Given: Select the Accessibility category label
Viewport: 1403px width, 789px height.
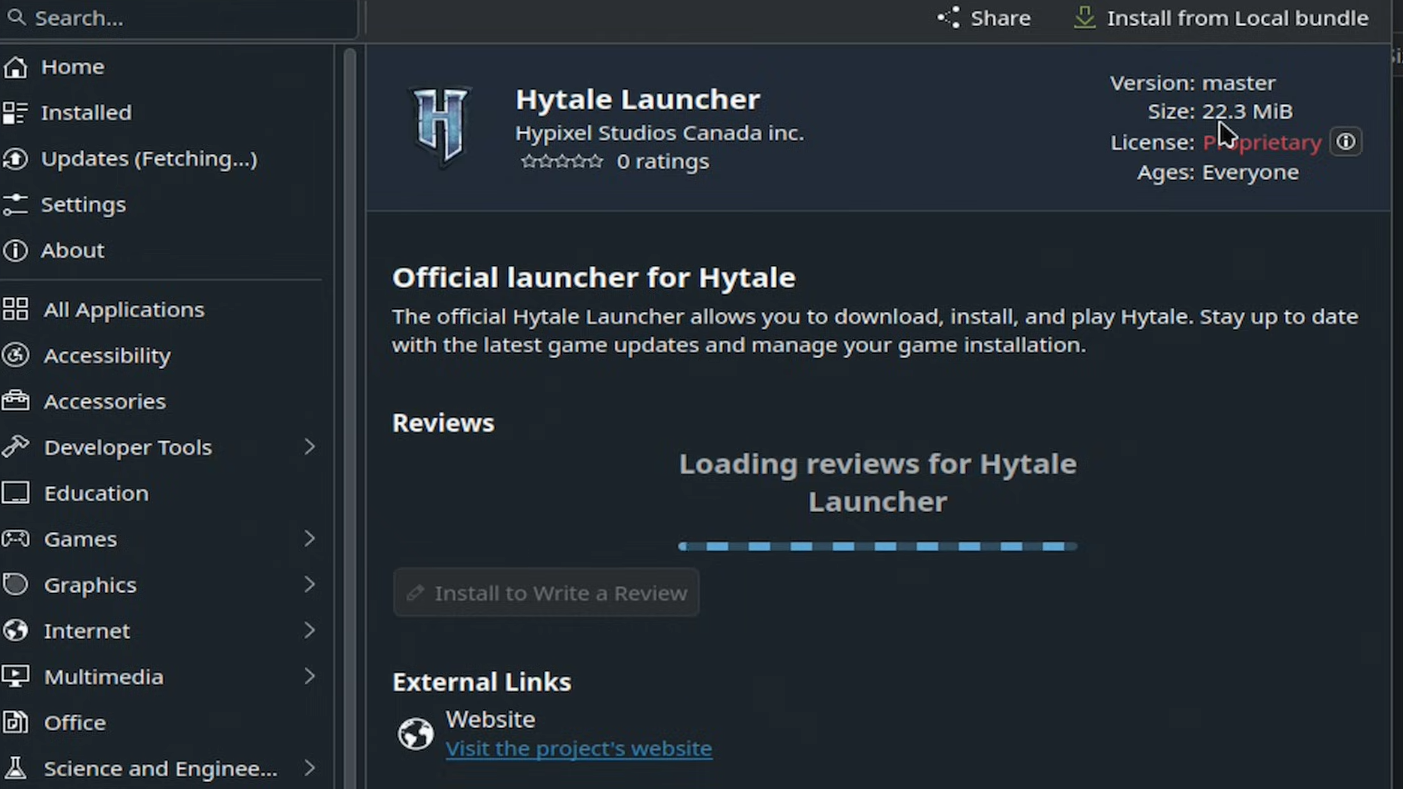Looking at the screenshot, I should click(x=107, y=356).
